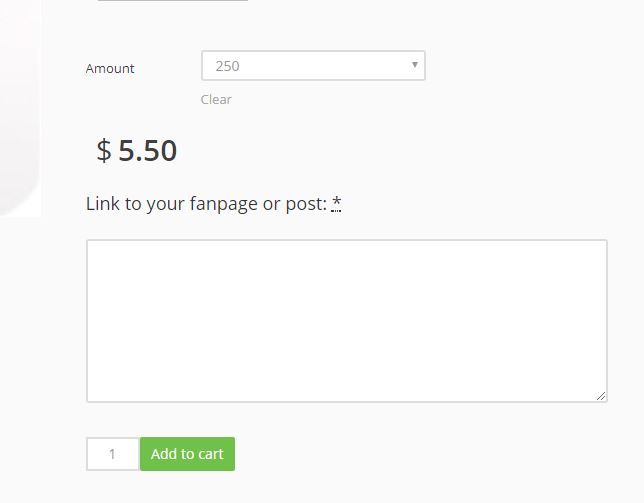This screenshot has width=644, height=503.
Task: Open the Amount select showing 250
Action: click(x=312, y=66)
